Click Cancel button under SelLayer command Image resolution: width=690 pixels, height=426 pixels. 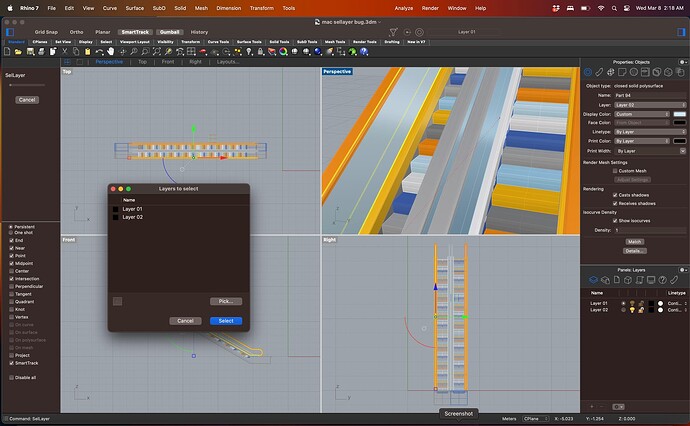tap(27, 100)
